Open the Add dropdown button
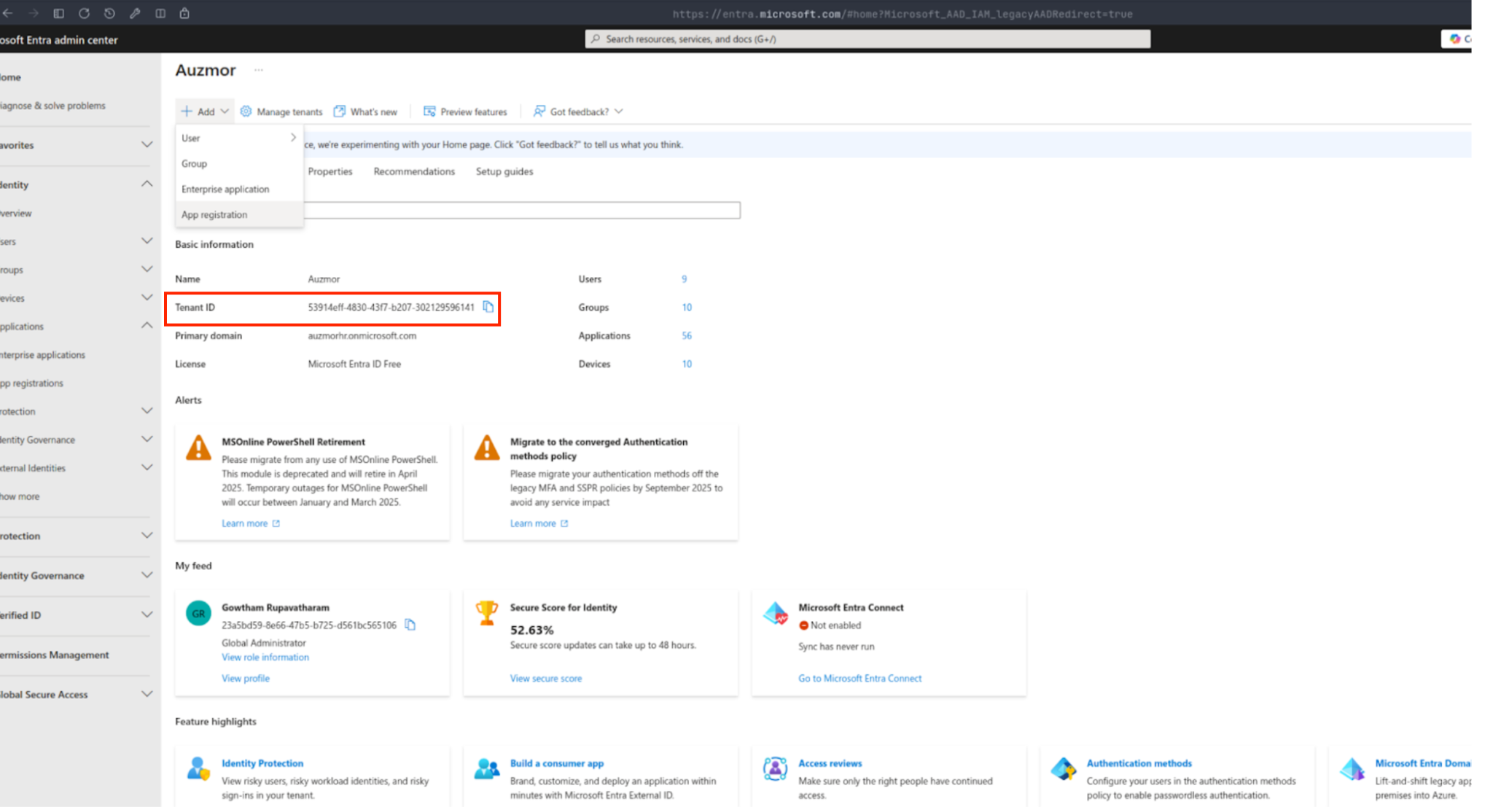 tap(205, 112)
